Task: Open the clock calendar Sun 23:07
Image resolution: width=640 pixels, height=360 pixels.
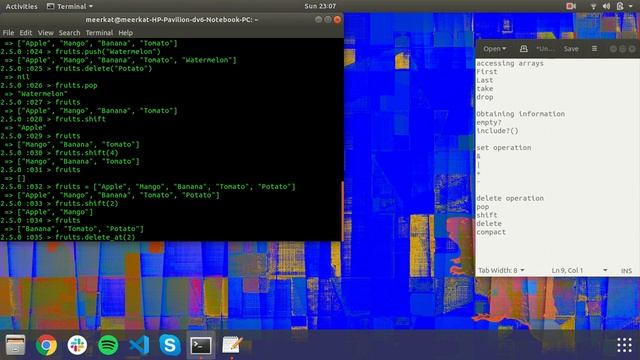Action: (320, 6)
